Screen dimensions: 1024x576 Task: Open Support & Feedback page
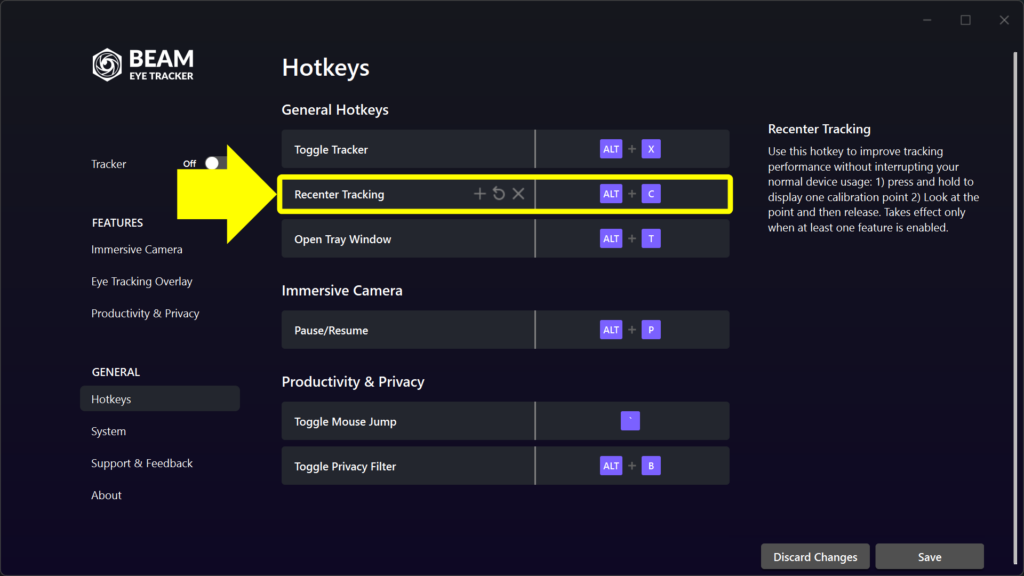click(x=142, y=463)
